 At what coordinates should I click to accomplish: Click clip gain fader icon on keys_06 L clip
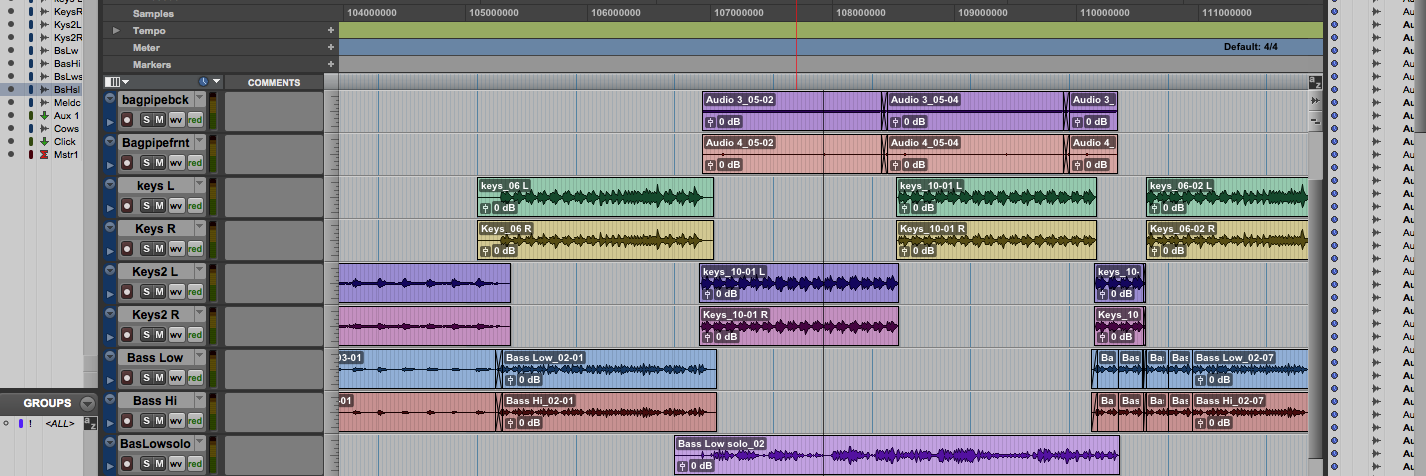(486, 208)
